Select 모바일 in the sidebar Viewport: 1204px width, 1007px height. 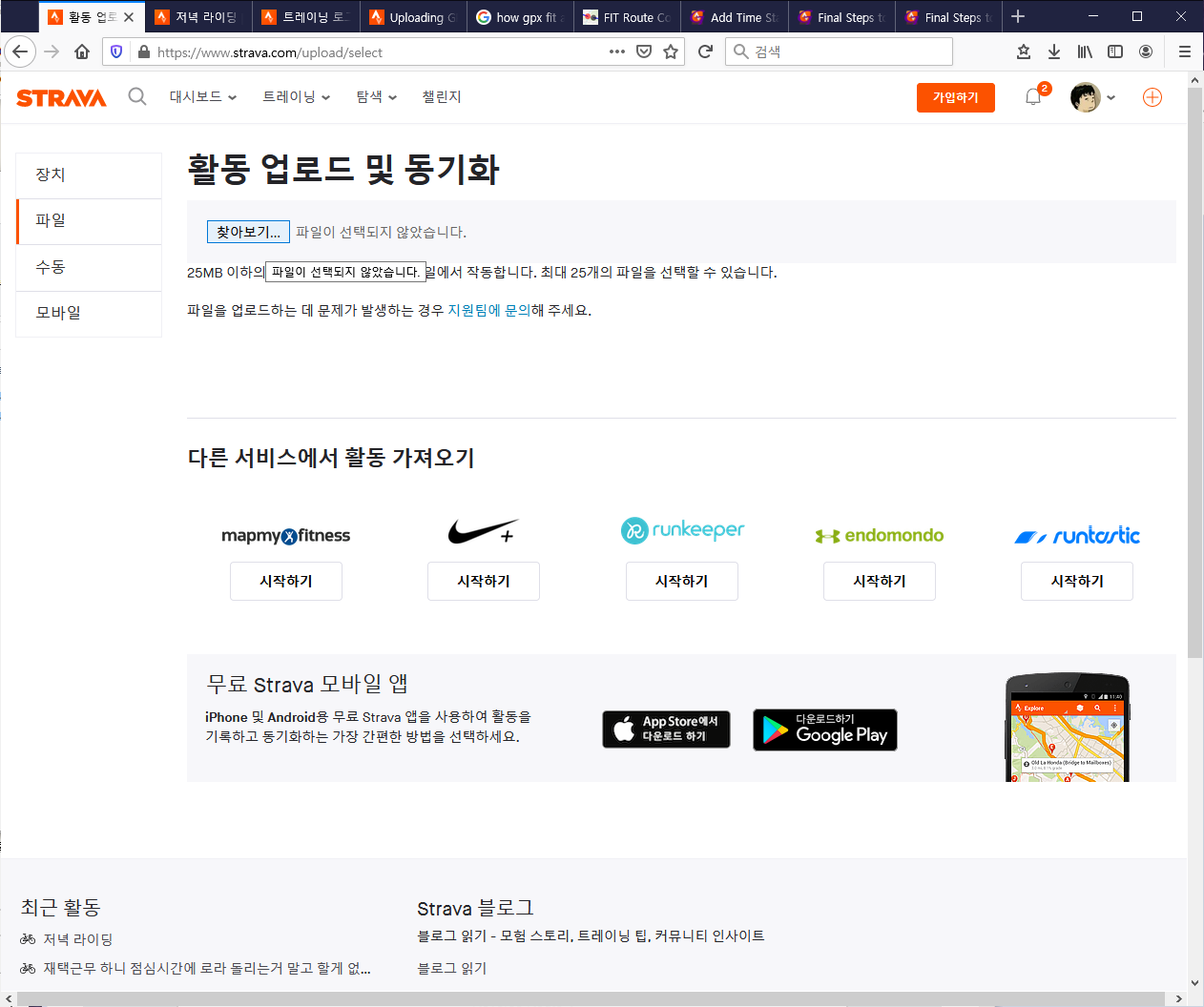click(89, 314)
